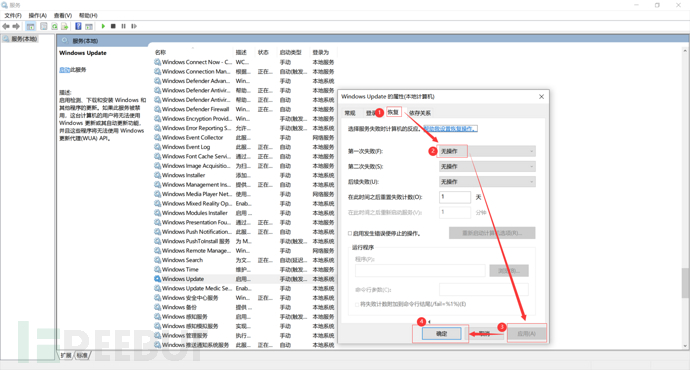The width and height of the screenshot is (690, 370).
Task: Click the 启动 link to start this service
Action: pos(64,70)
